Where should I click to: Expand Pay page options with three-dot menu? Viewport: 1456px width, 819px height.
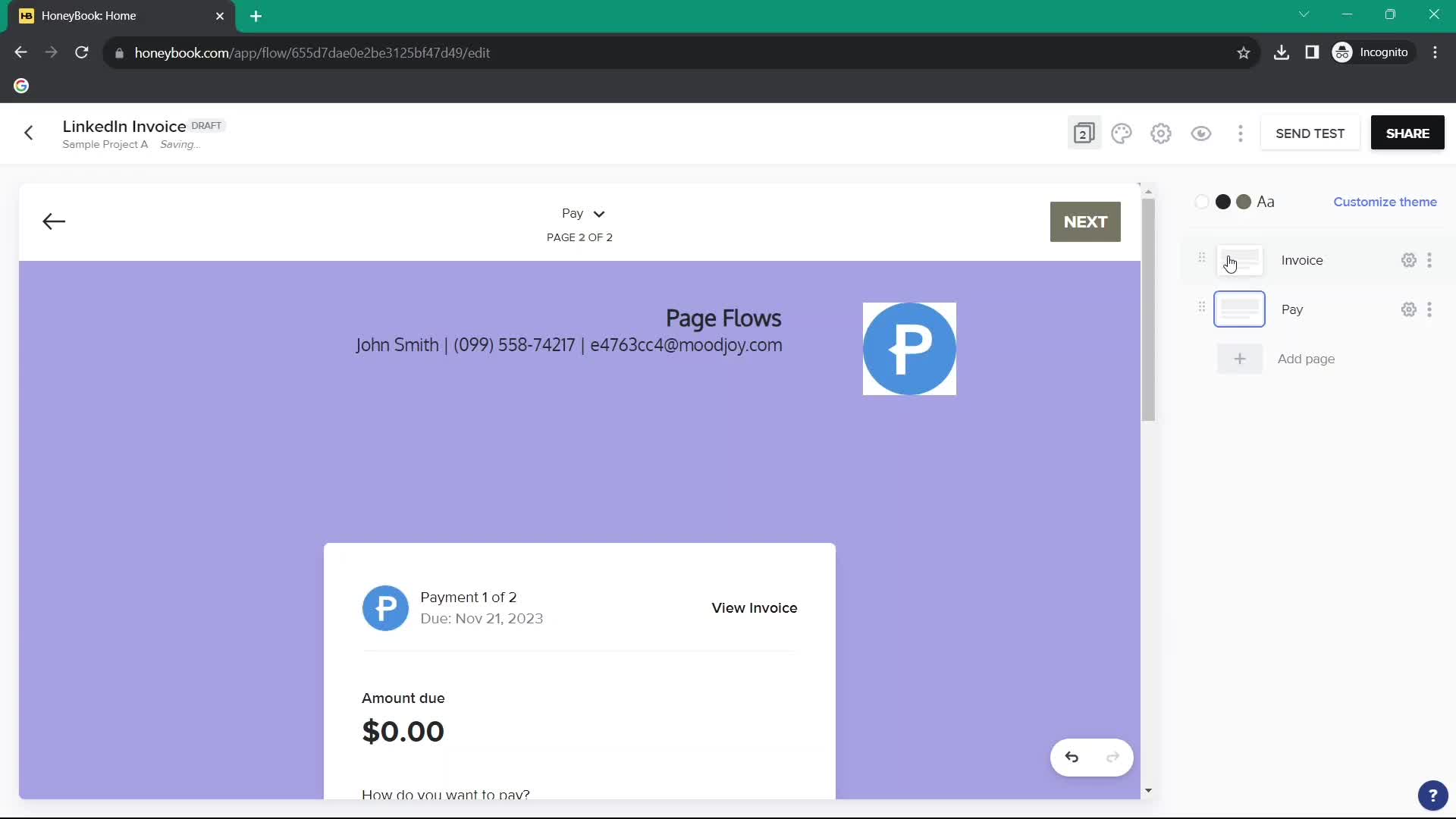[x=1432, y=309]
